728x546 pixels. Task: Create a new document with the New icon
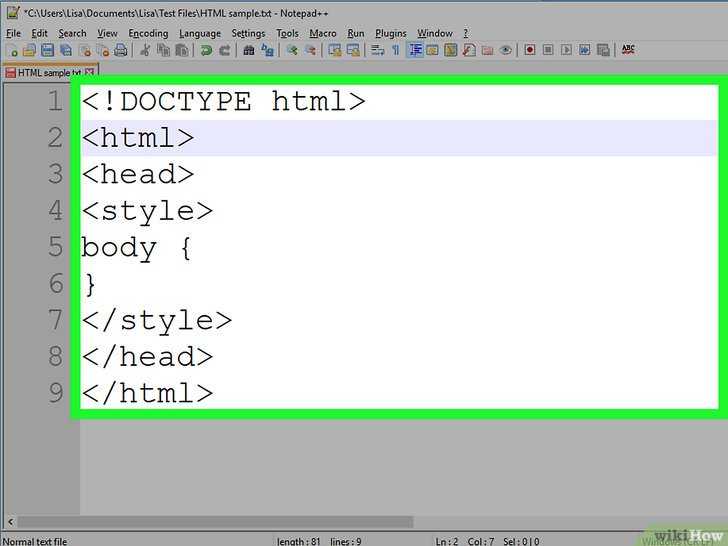click(13, 50)
